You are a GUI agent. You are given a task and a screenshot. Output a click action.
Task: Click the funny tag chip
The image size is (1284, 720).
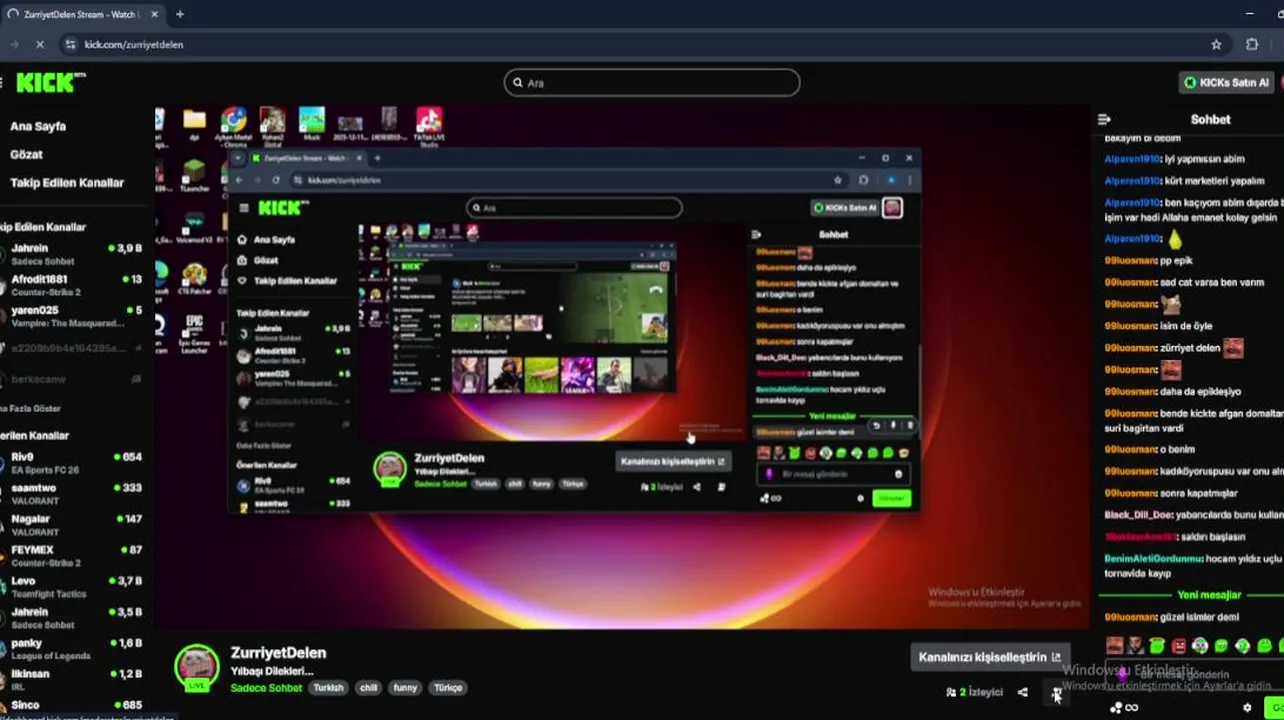click(405, 688)
